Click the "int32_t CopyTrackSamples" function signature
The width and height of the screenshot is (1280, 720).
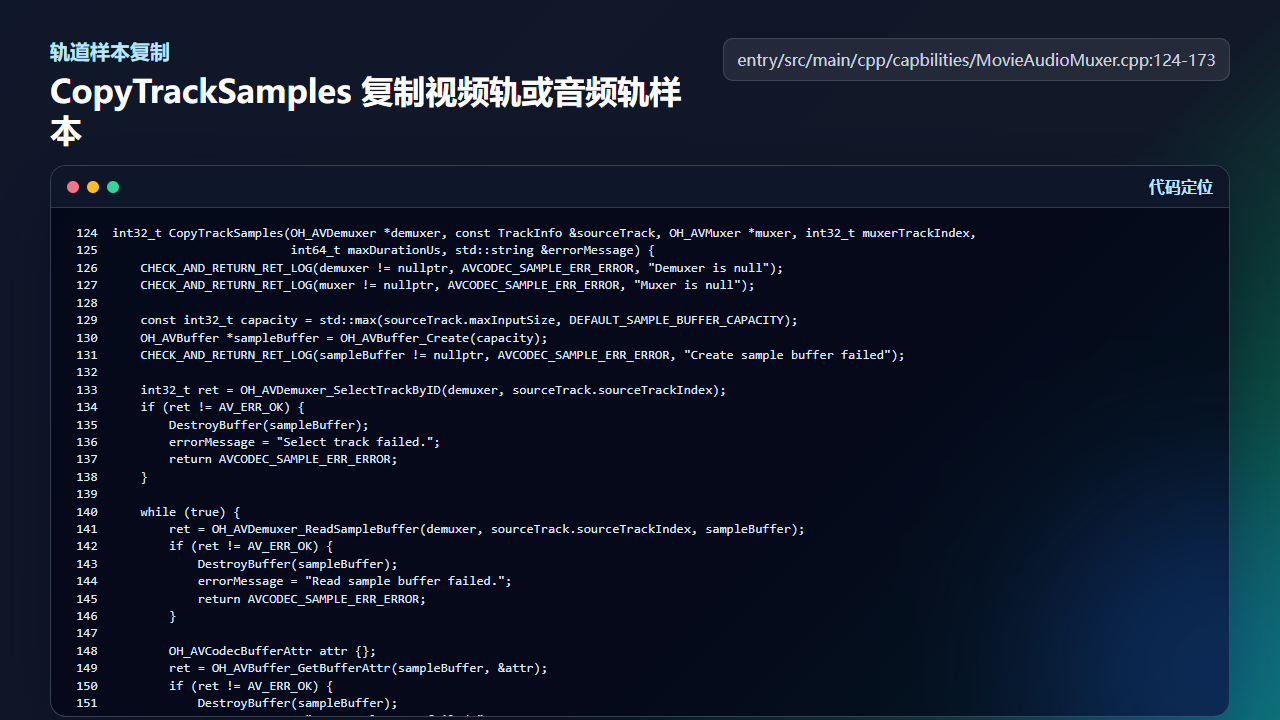tap(198, 233)
